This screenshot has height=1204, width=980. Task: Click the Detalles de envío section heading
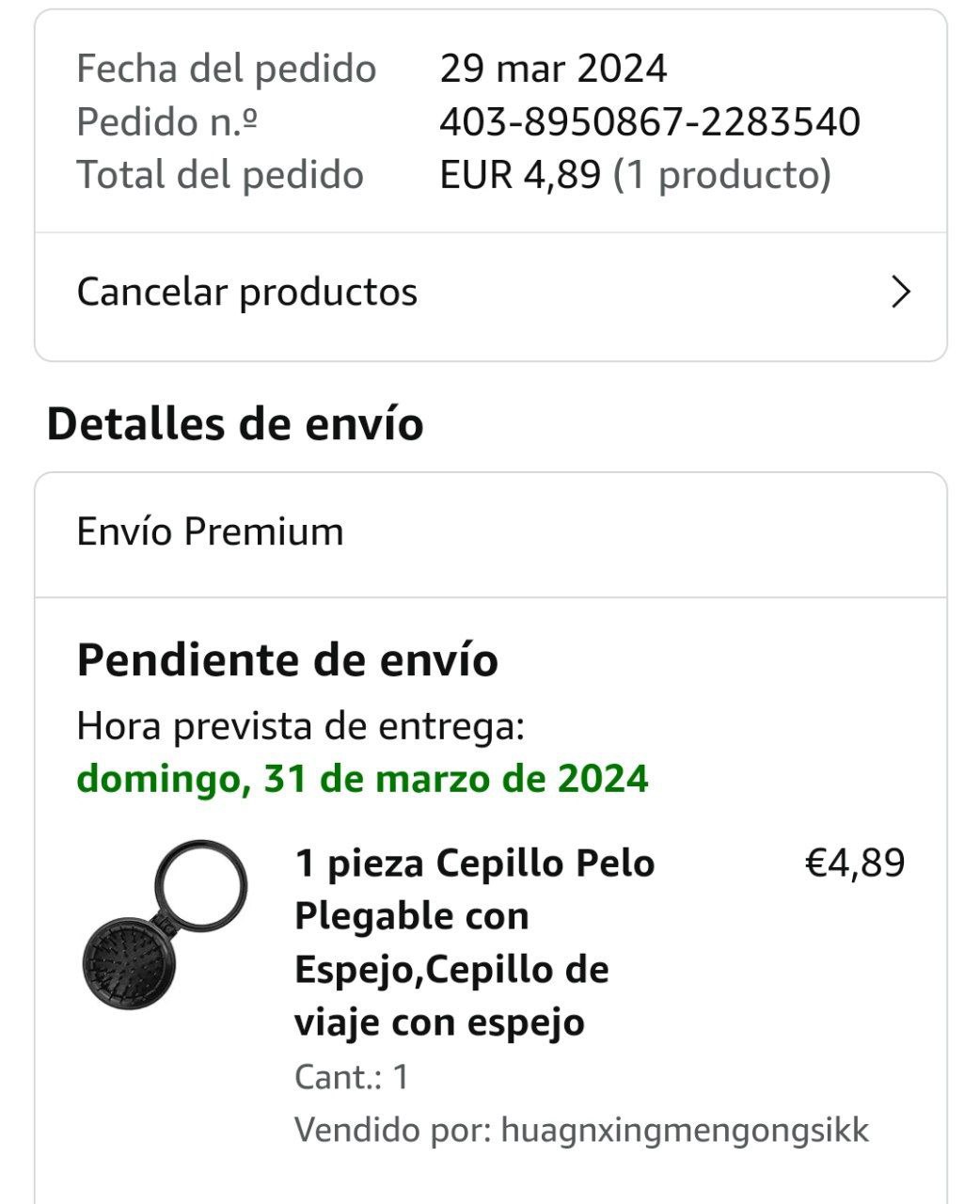pyautogui.click(x=235, y=423)
